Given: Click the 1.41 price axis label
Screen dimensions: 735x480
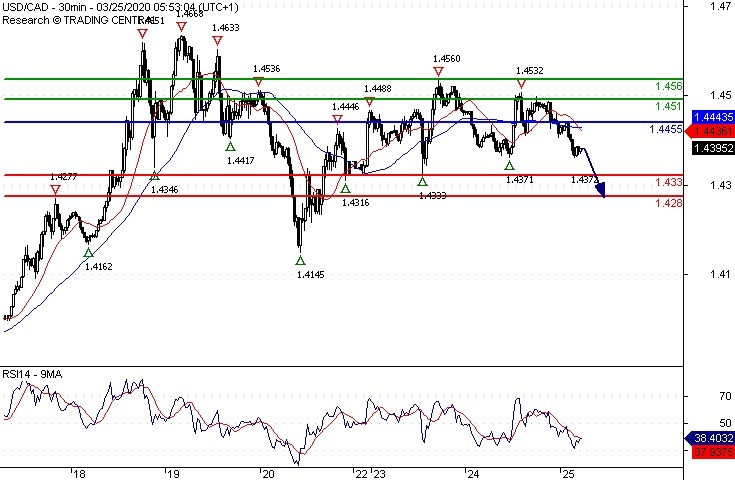Looking at the screenshot, I should (x=721, y=274).
